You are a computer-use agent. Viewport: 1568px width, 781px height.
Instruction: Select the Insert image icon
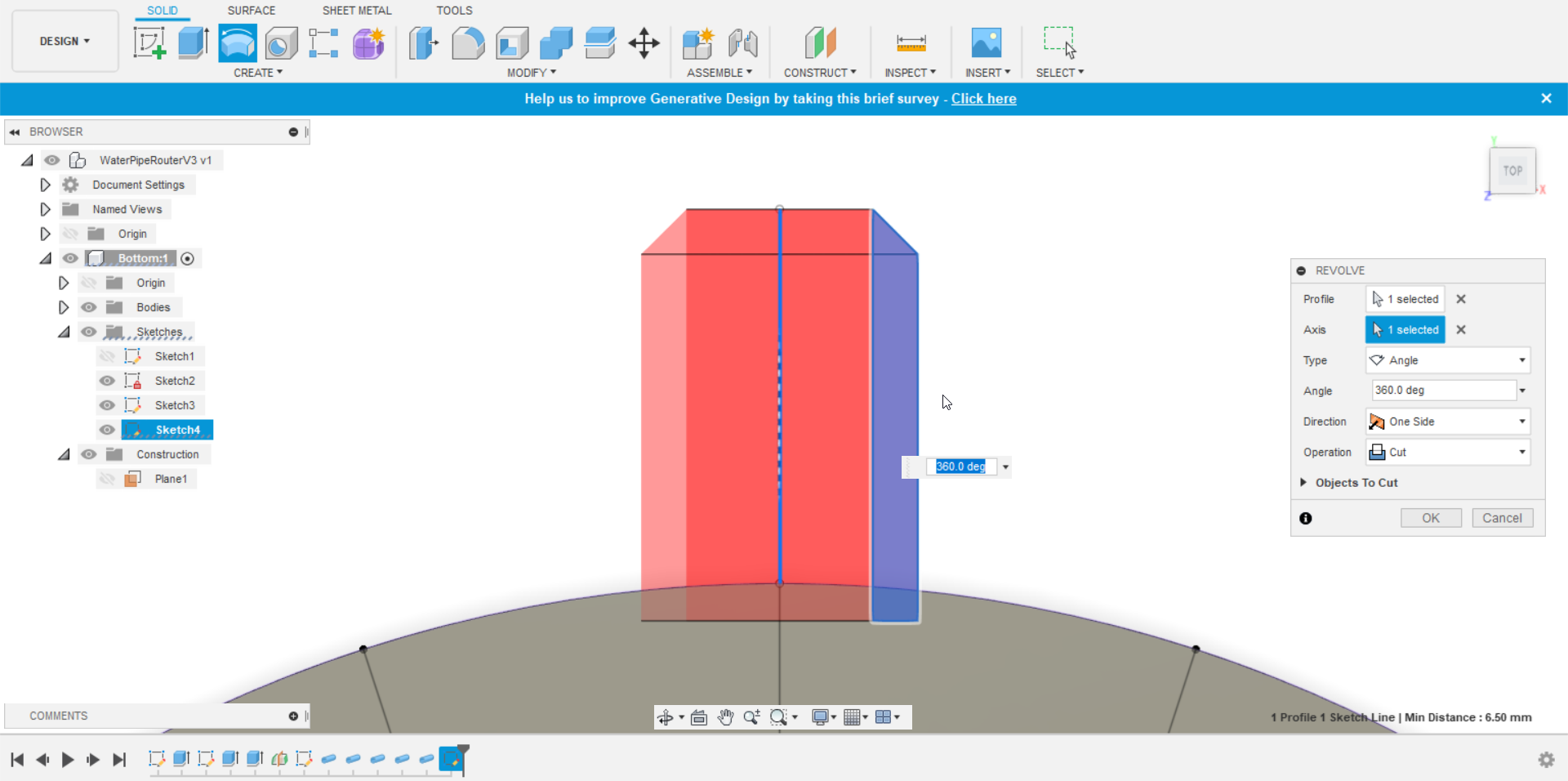[987, 43]
